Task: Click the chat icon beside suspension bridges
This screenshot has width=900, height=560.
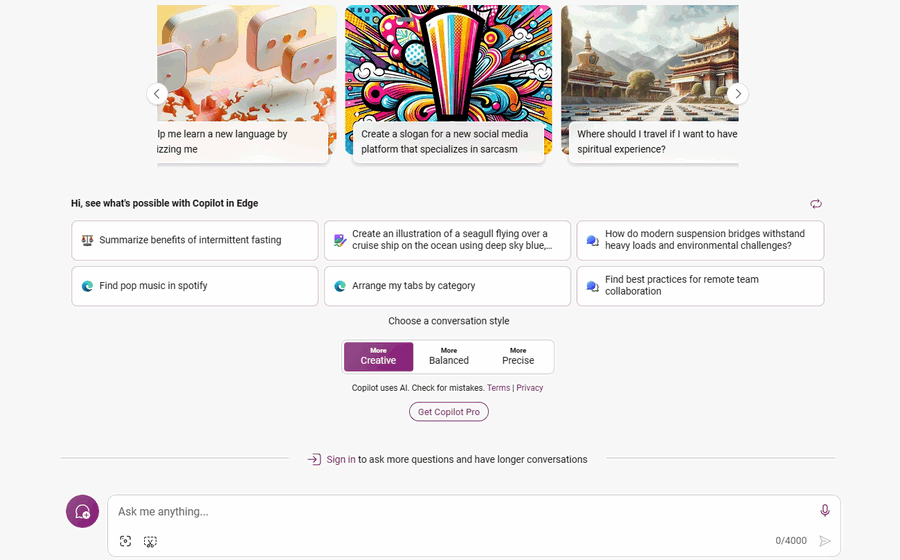Action: [592, 240]
